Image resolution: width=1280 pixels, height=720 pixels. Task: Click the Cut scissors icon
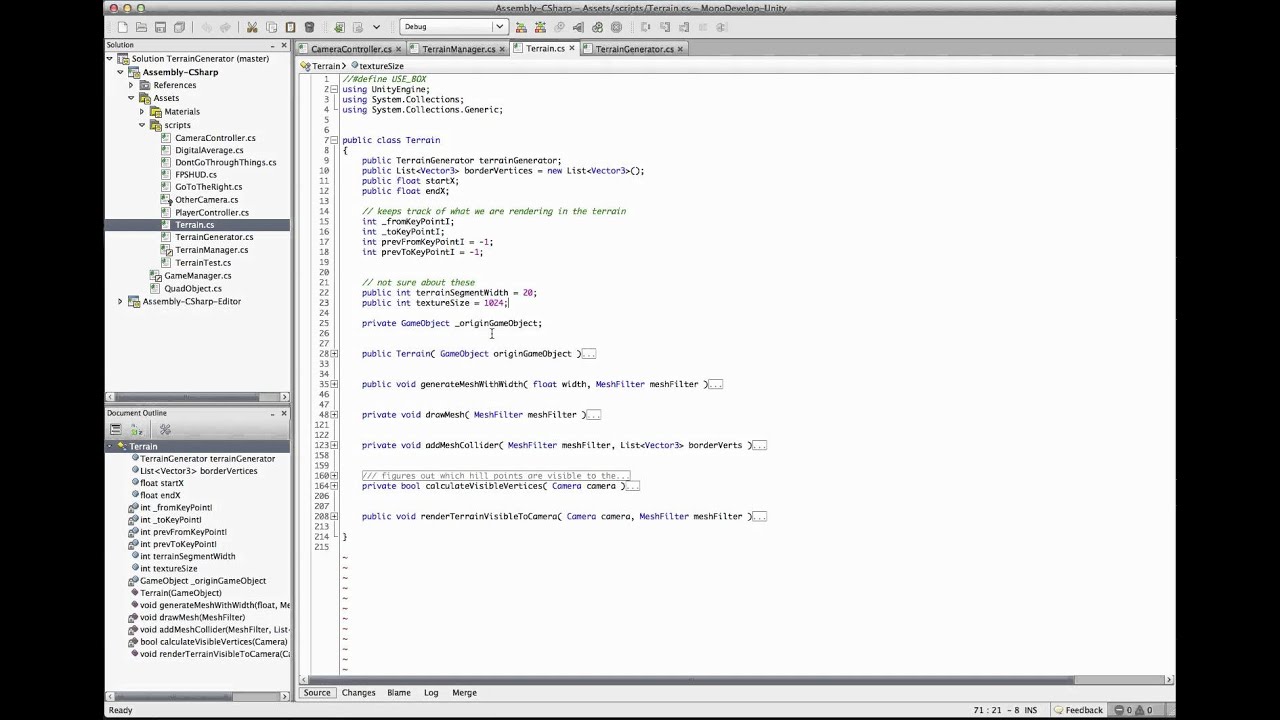(252, 27)
